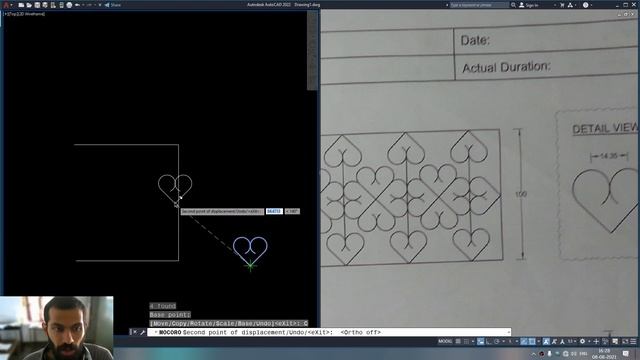This screenshot has width=640, height=360.
Task: Expand the Help dropdown arrow
Action: (x=592, y=5)
